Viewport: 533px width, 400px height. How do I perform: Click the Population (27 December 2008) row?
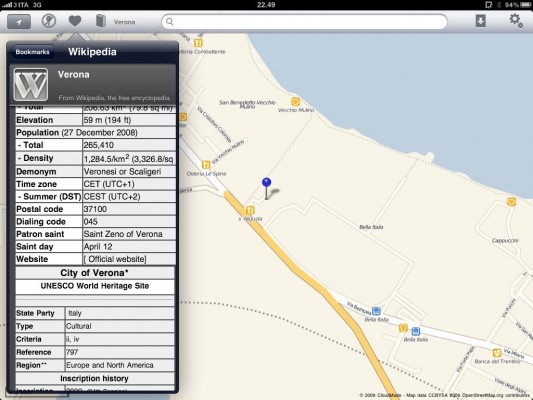click(x=95, y=133)
